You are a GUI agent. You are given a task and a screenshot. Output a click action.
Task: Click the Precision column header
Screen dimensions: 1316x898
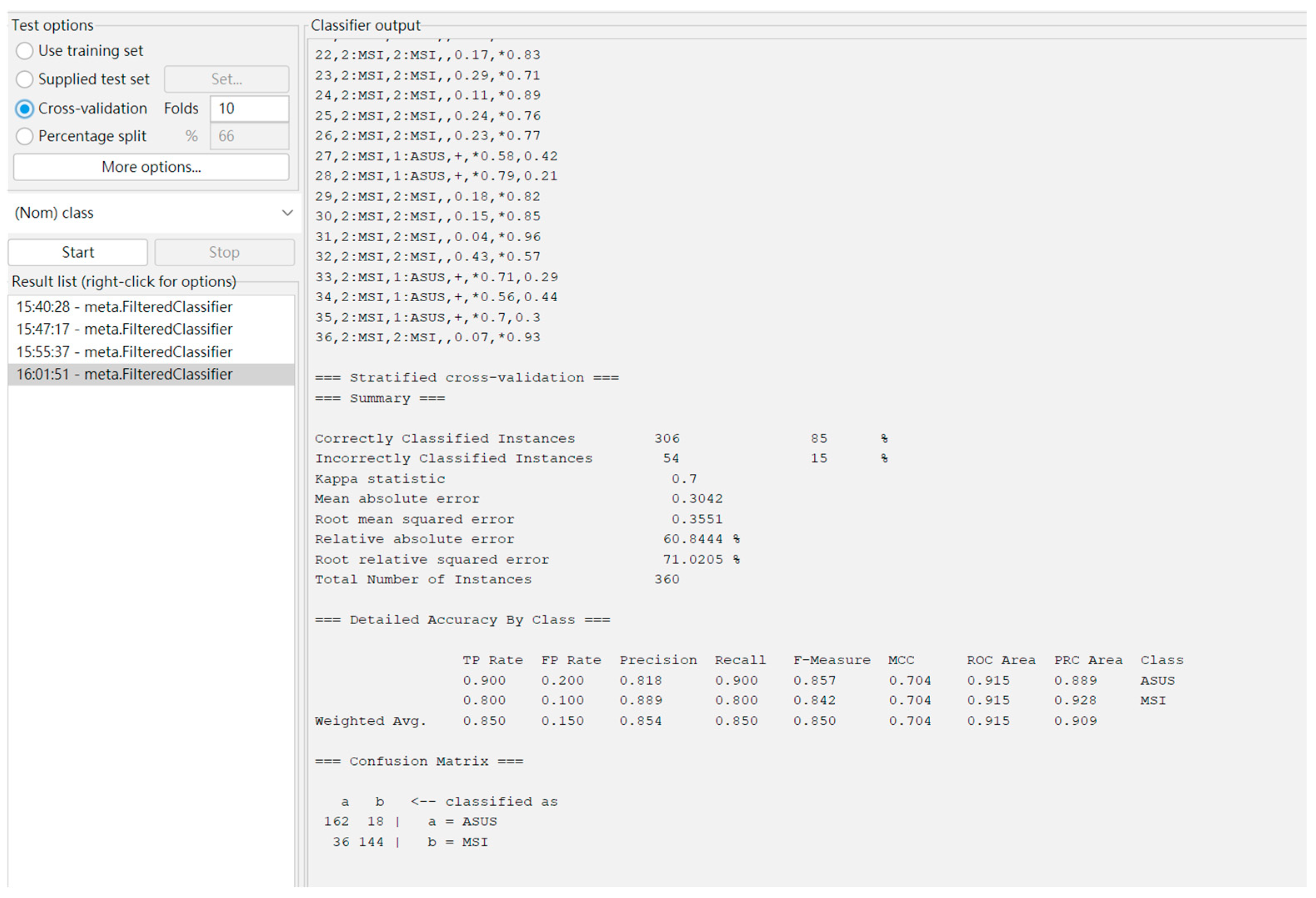pos(658,661)
